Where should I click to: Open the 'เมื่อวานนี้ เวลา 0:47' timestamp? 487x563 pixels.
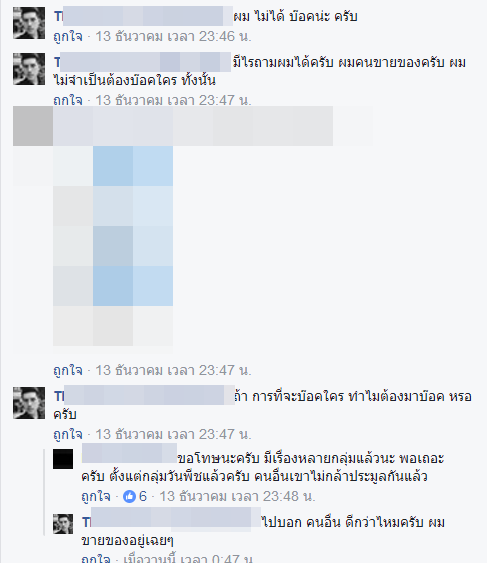pos(188,558)
